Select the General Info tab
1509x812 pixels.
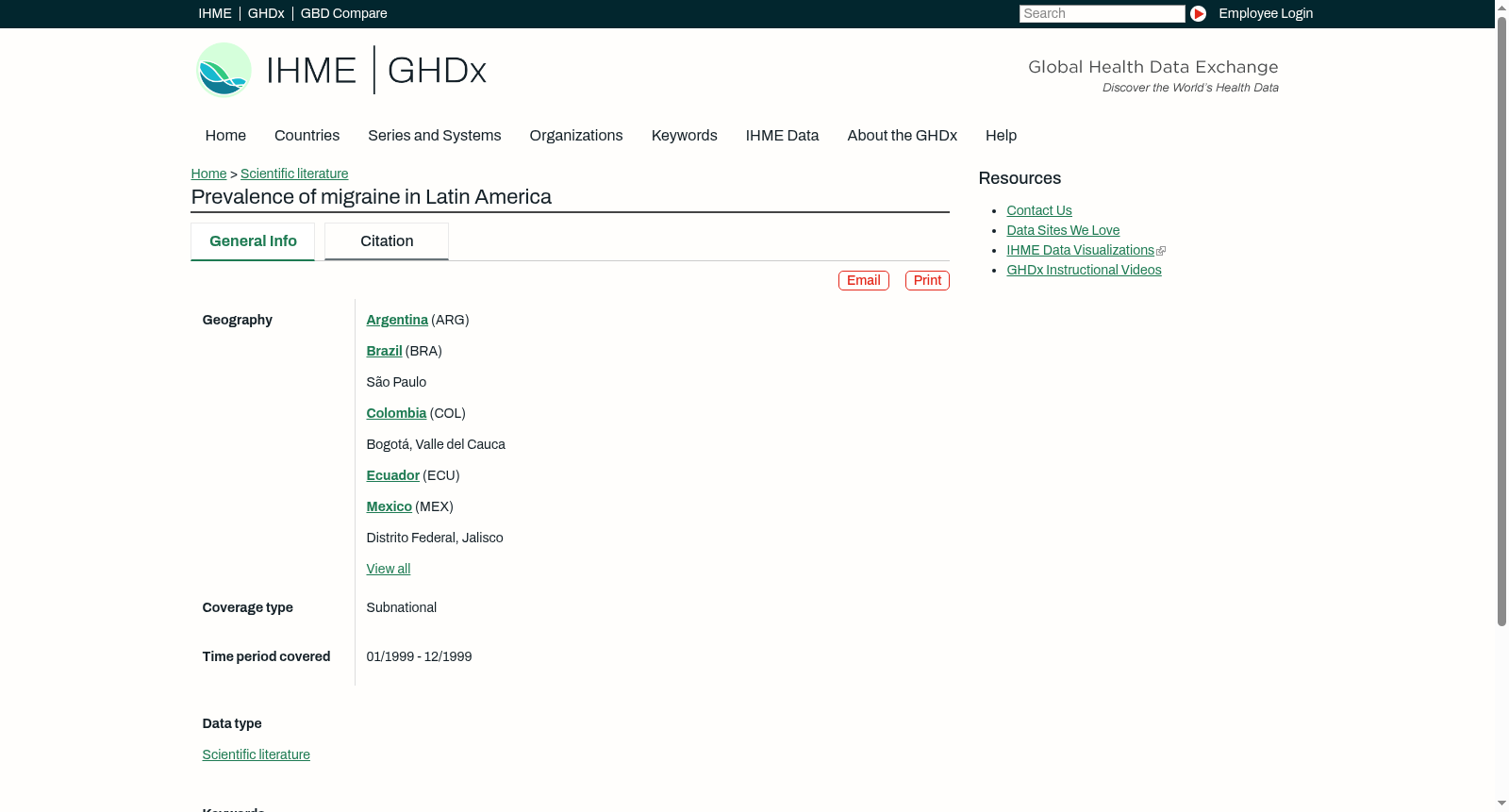[253, 241]
